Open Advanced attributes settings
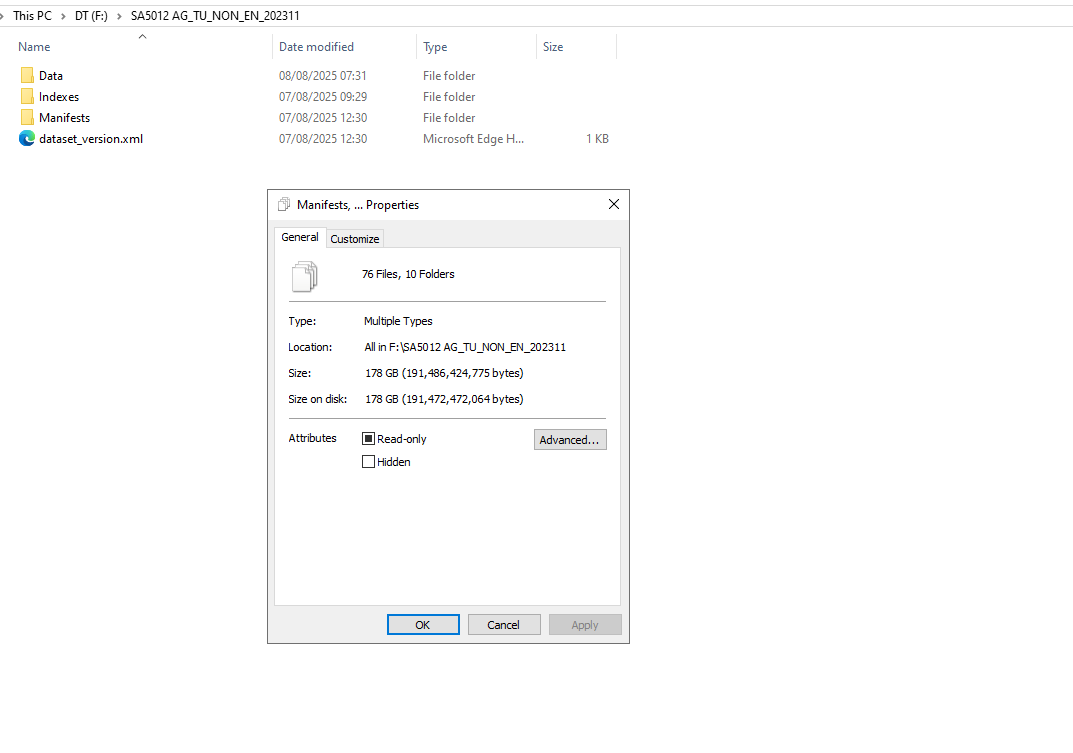The height and width of the screenshot is (753, 1073). click(x=570, y=439)
